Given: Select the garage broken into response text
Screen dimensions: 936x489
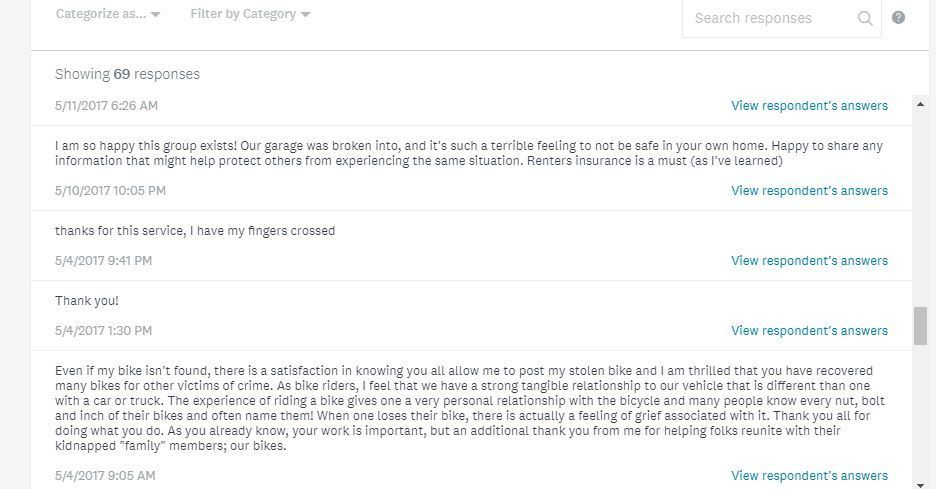Looking at the screenshot, I should pyautogui.click(x=468, y=153).
